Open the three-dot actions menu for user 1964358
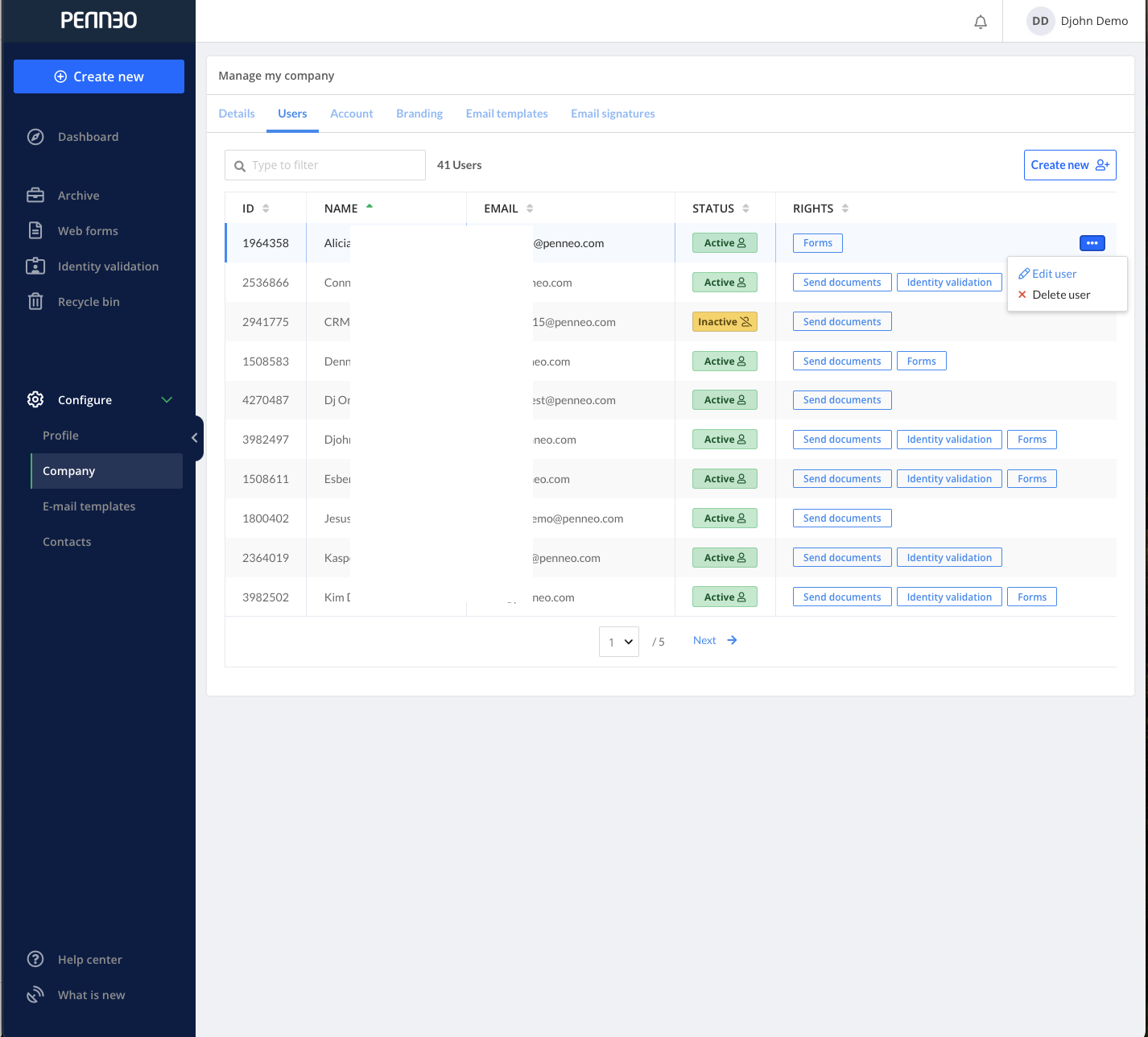 [x=1092, y=243]
